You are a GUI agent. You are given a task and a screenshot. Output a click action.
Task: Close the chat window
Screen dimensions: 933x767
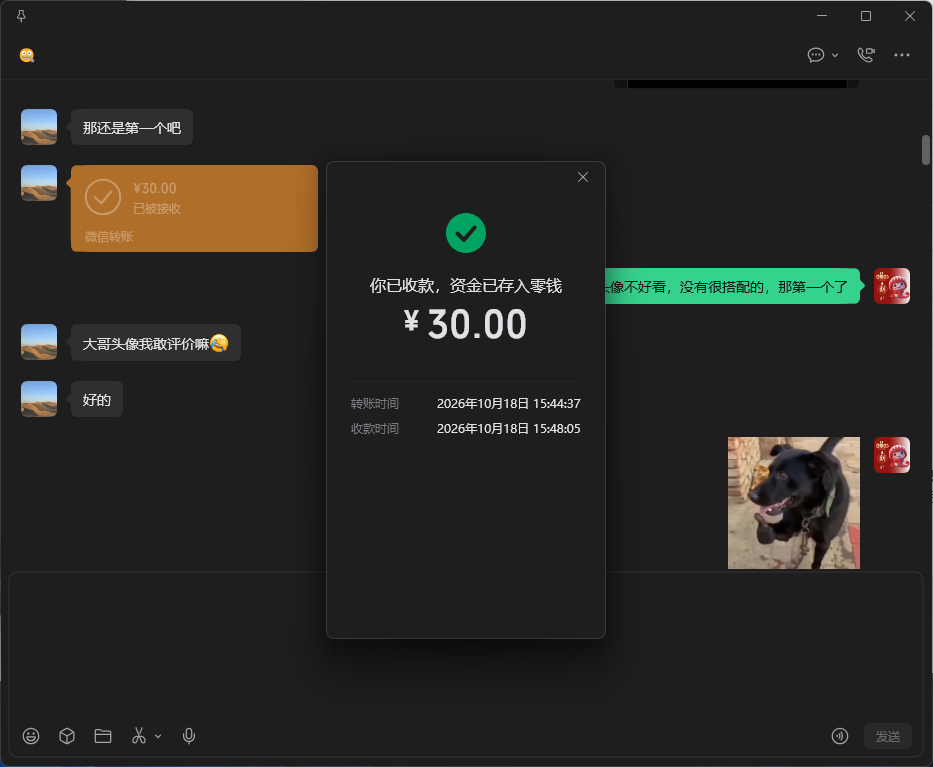[910, 16]
